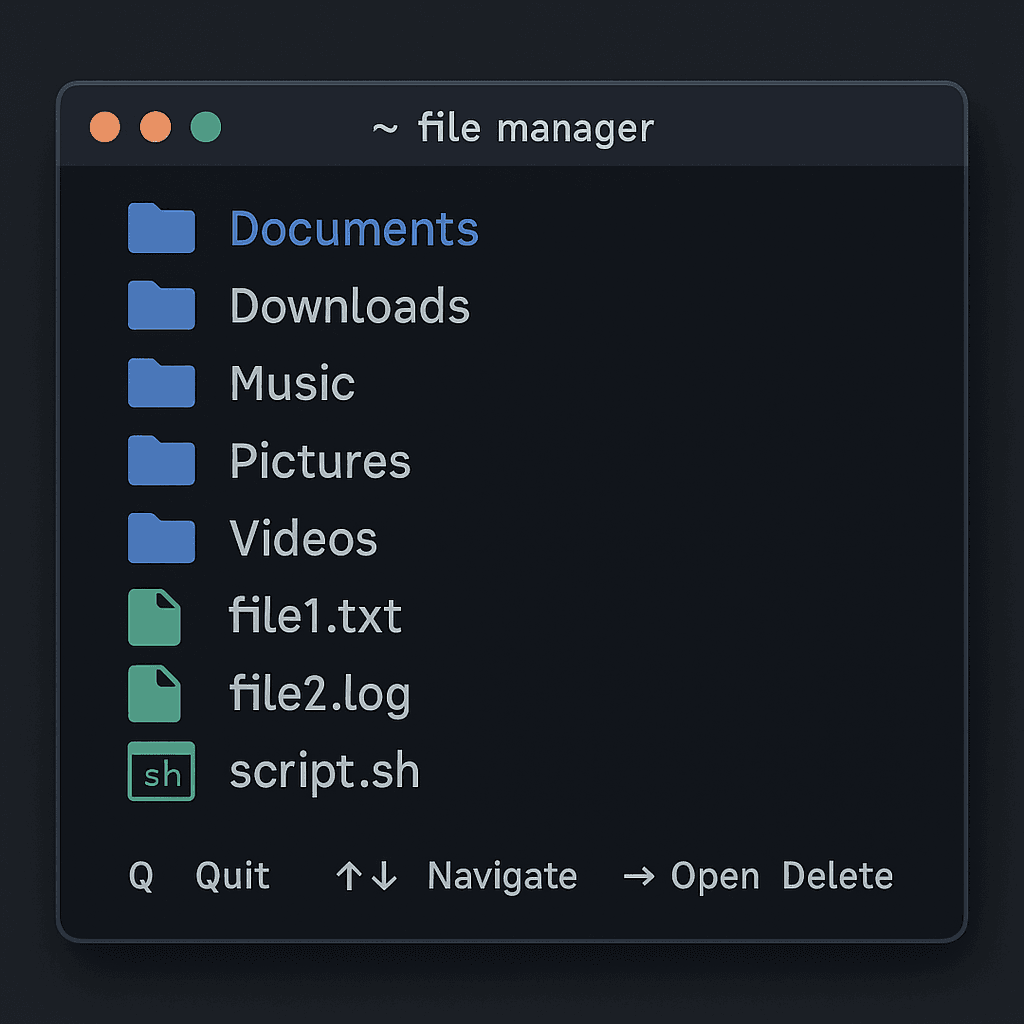Select the Pictures text entry
The image size is (1024, 1024).
[x=320, y=461]
